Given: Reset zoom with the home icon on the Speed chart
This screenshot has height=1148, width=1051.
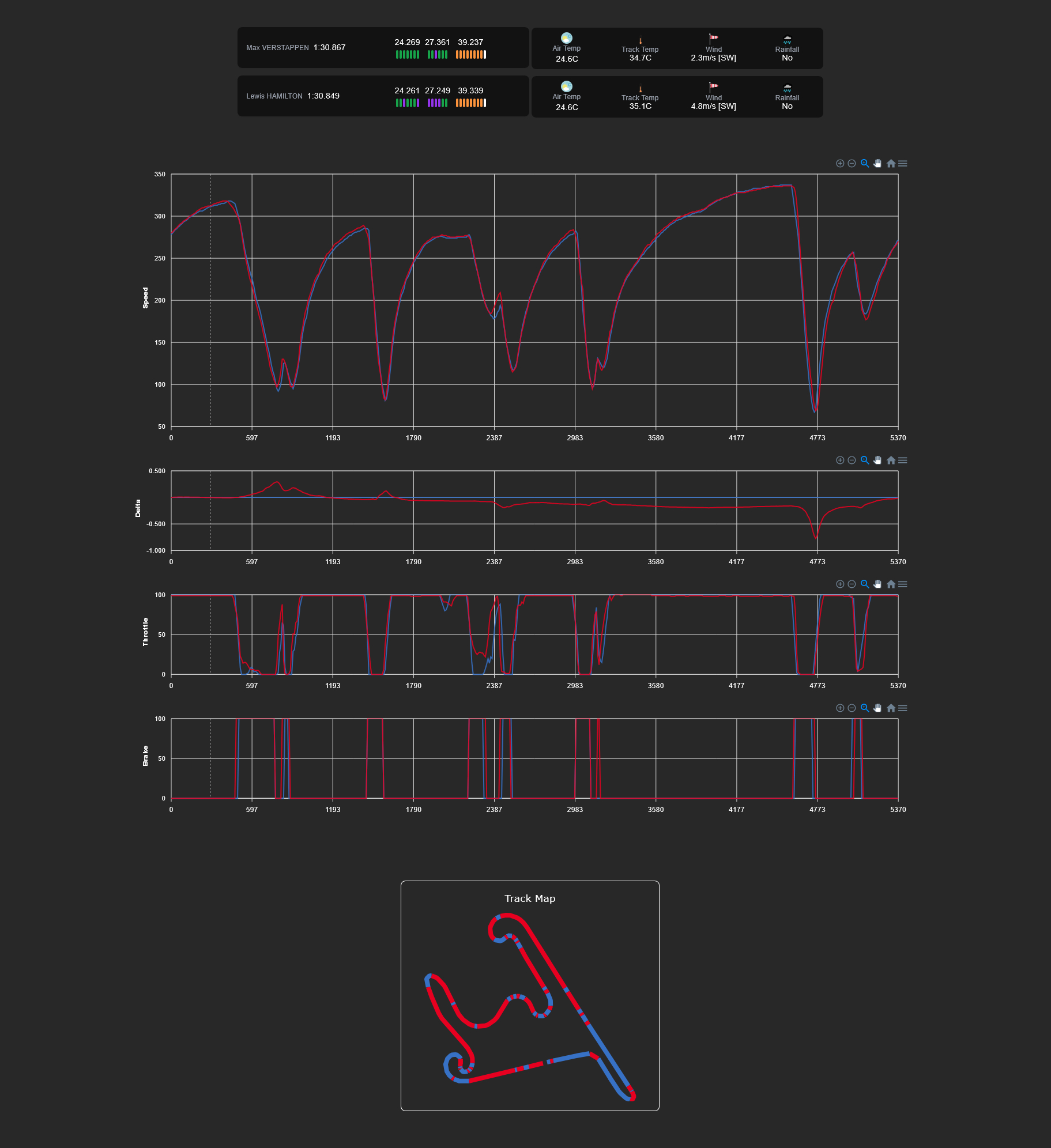Looking at the screenshot, I should [x=891, y=164].
